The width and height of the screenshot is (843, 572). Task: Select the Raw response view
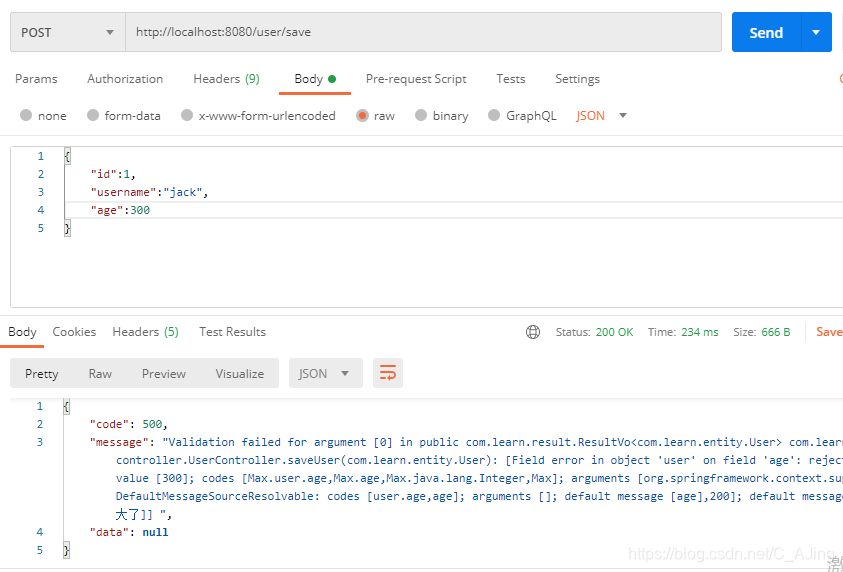(100, 374)
